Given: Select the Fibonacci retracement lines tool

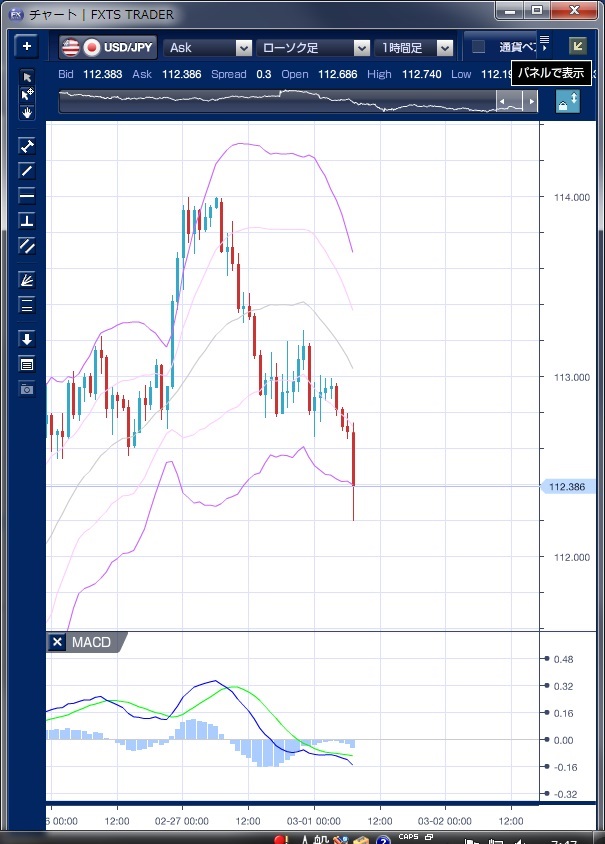Looking at the screenshot, I should pos(27,305).
